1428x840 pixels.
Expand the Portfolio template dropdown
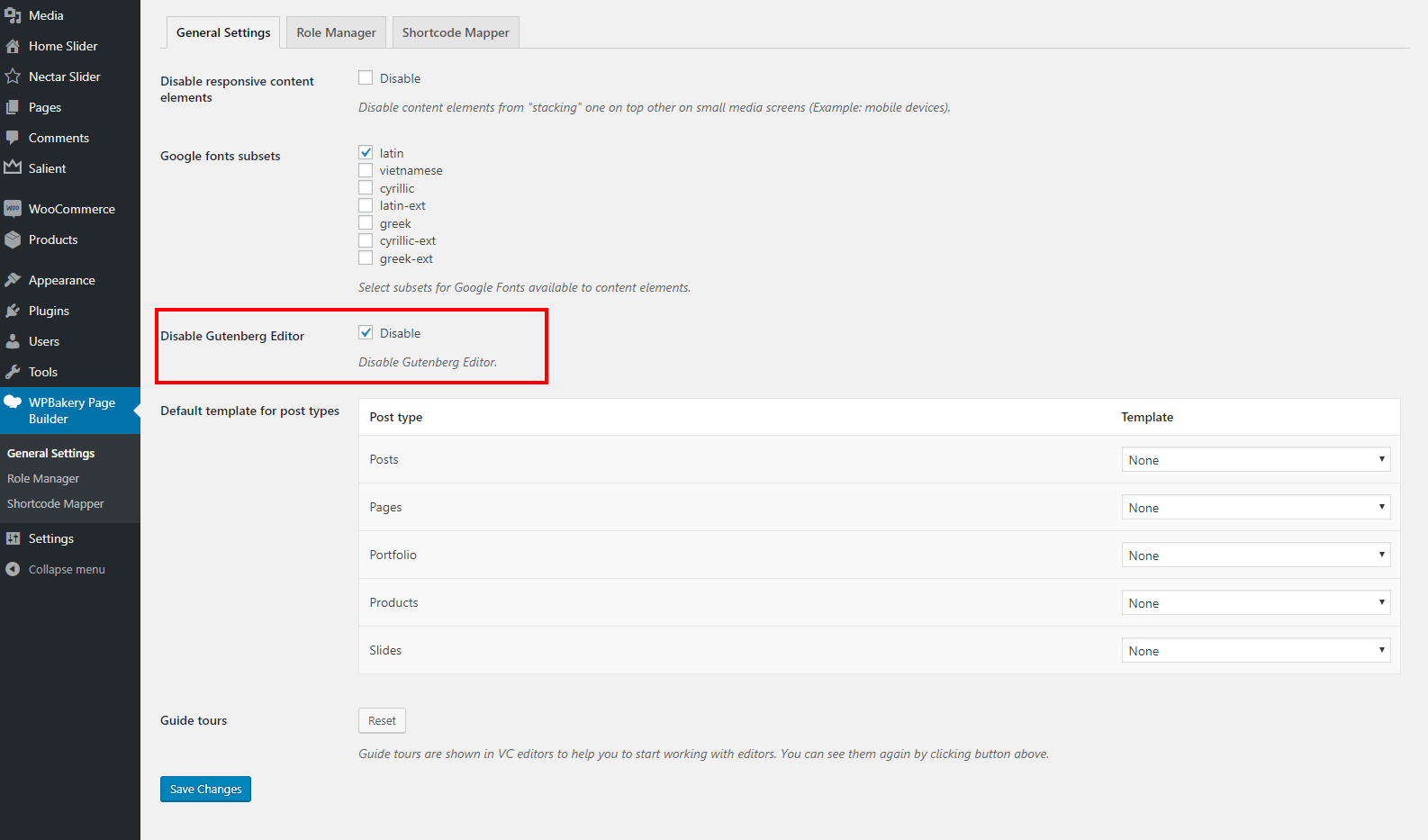click(1255, 555)
